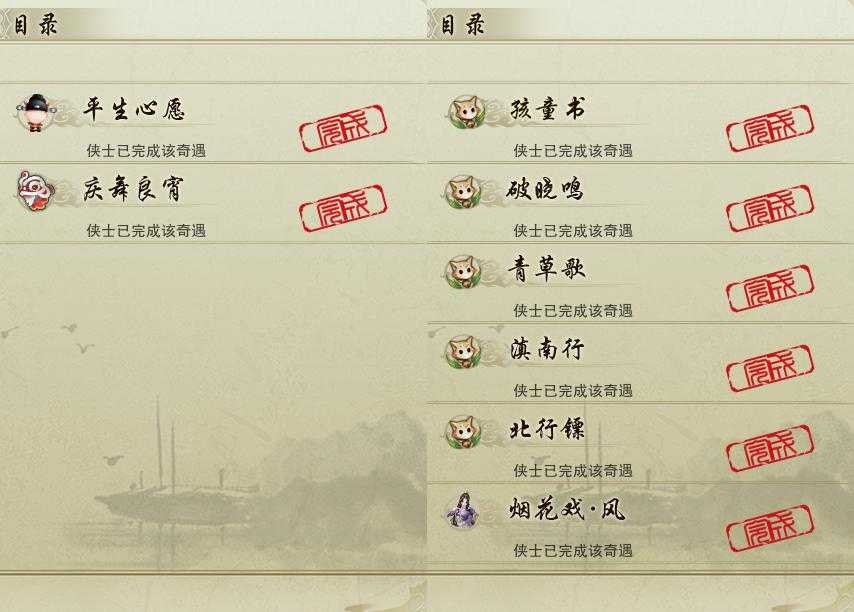
Task: Select the 北行镖 entry title
Action: click(547, 429)
